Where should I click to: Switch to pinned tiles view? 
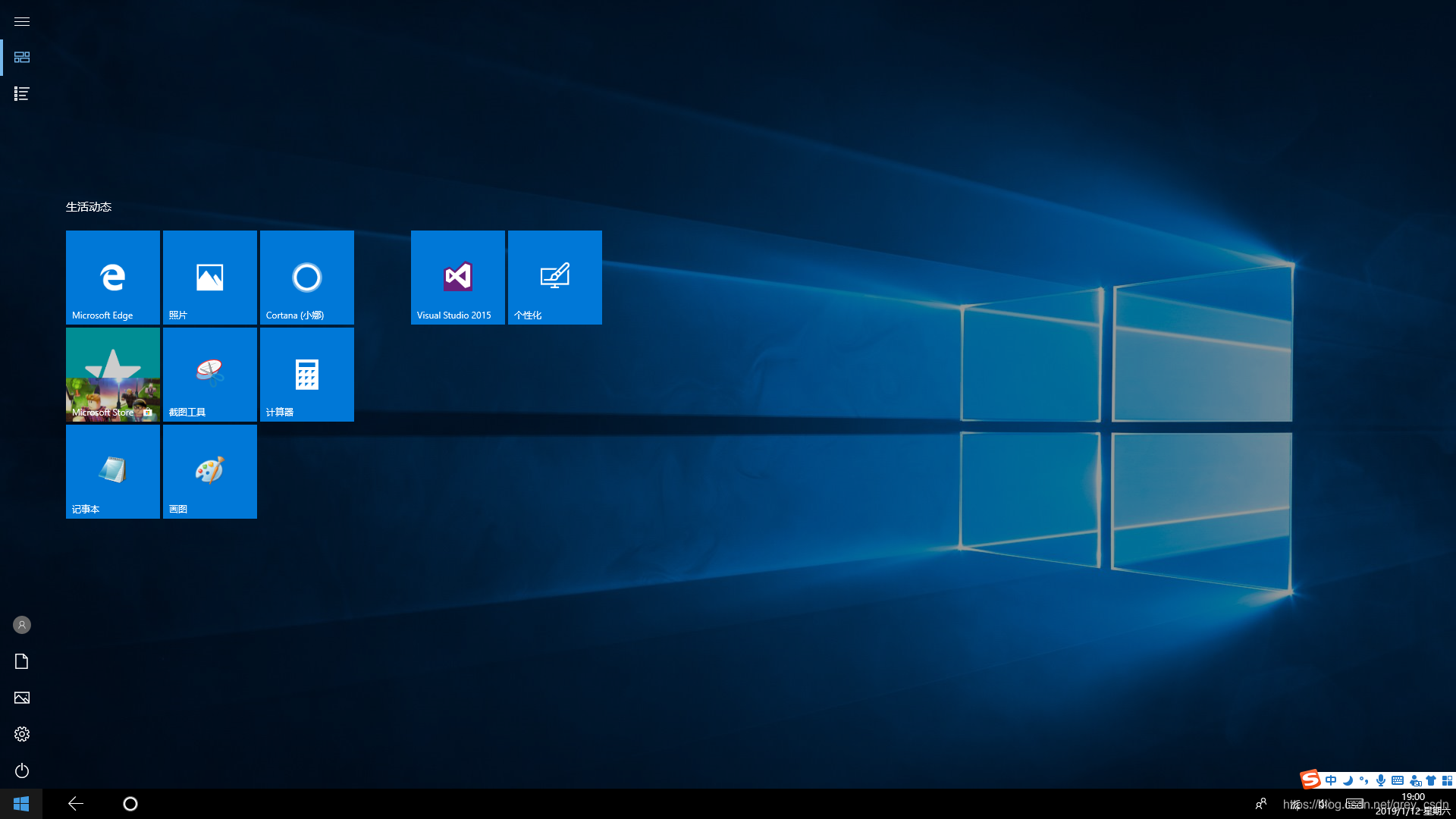(22, 58)
